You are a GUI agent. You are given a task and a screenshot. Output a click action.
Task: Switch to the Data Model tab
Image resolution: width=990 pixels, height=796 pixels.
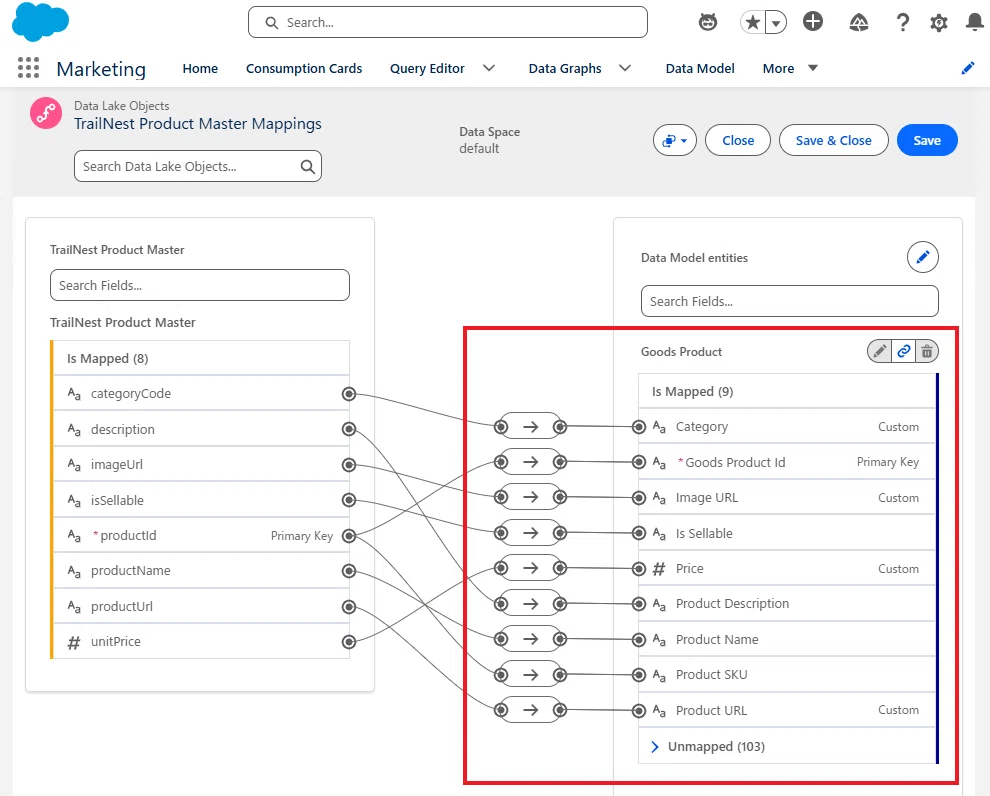pyautogui.click(x=700, y=68)
